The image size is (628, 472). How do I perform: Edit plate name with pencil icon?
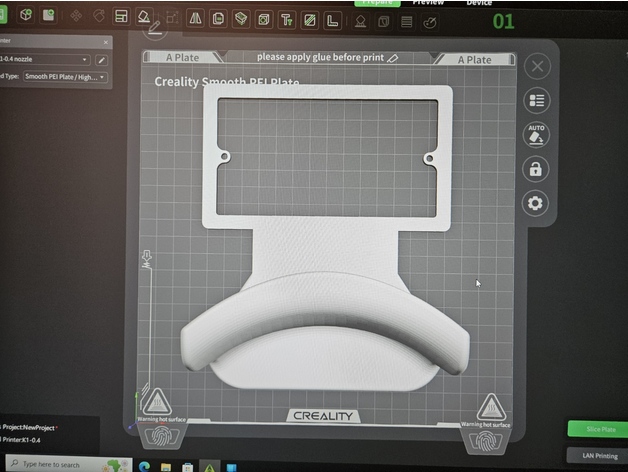[393, 58]
